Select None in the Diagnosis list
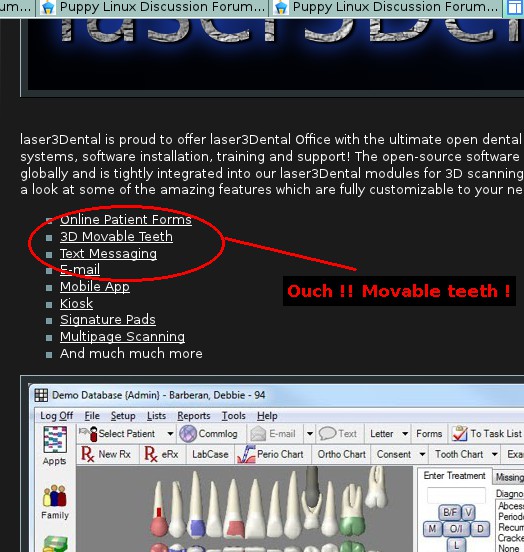Screen dimensions: 524x552 (509, 548)
